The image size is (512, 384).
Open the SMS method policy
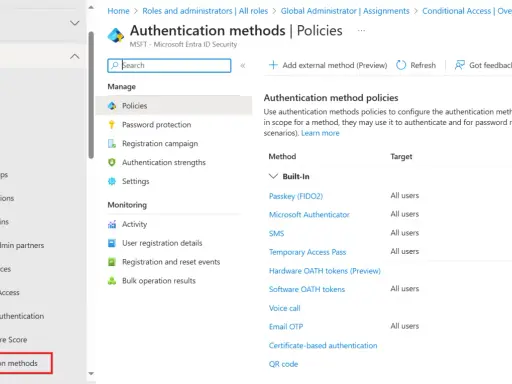coord(276,233)
